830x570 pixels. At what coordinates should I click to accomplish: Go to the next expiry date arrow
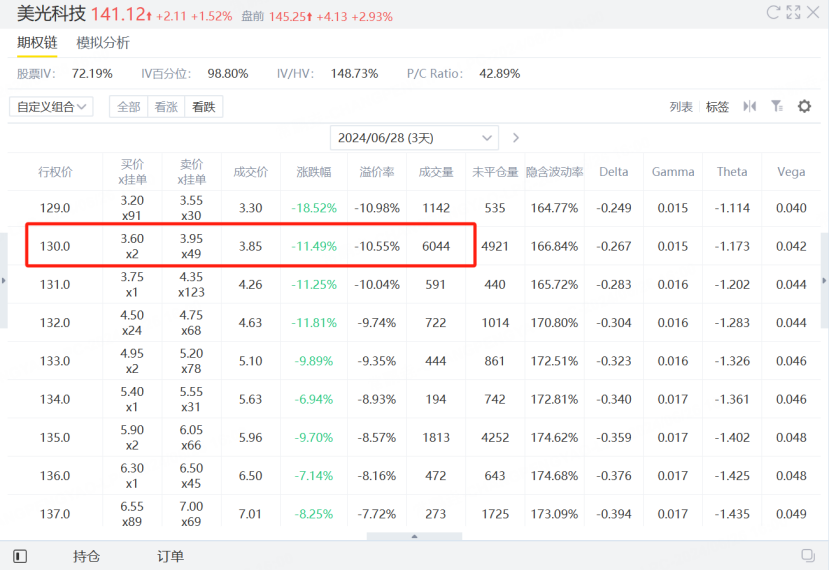pyautogui.click(x=516, y=138)
